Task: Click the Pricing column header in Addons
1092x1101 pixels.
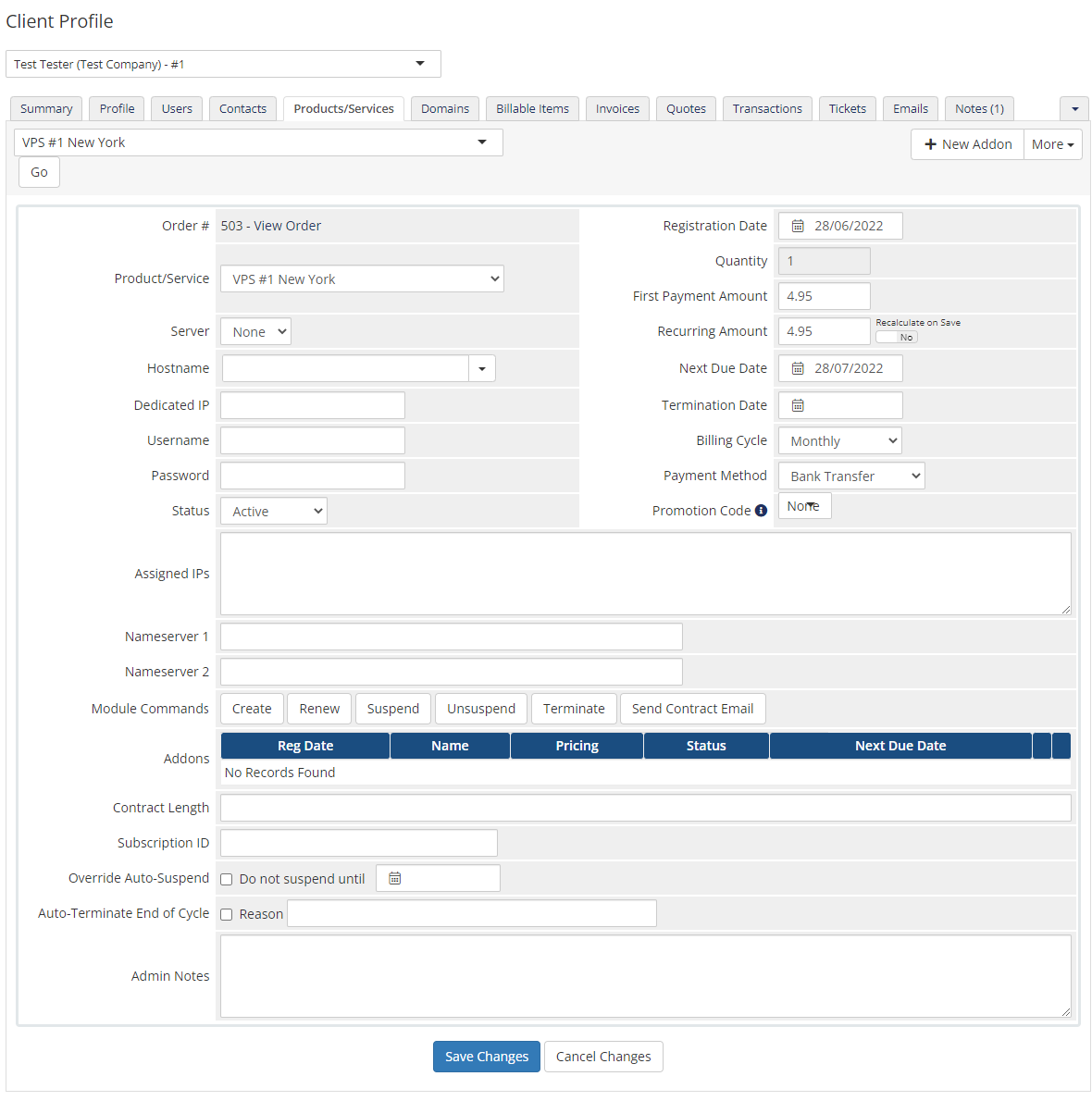Action: (x=577, y=746)
